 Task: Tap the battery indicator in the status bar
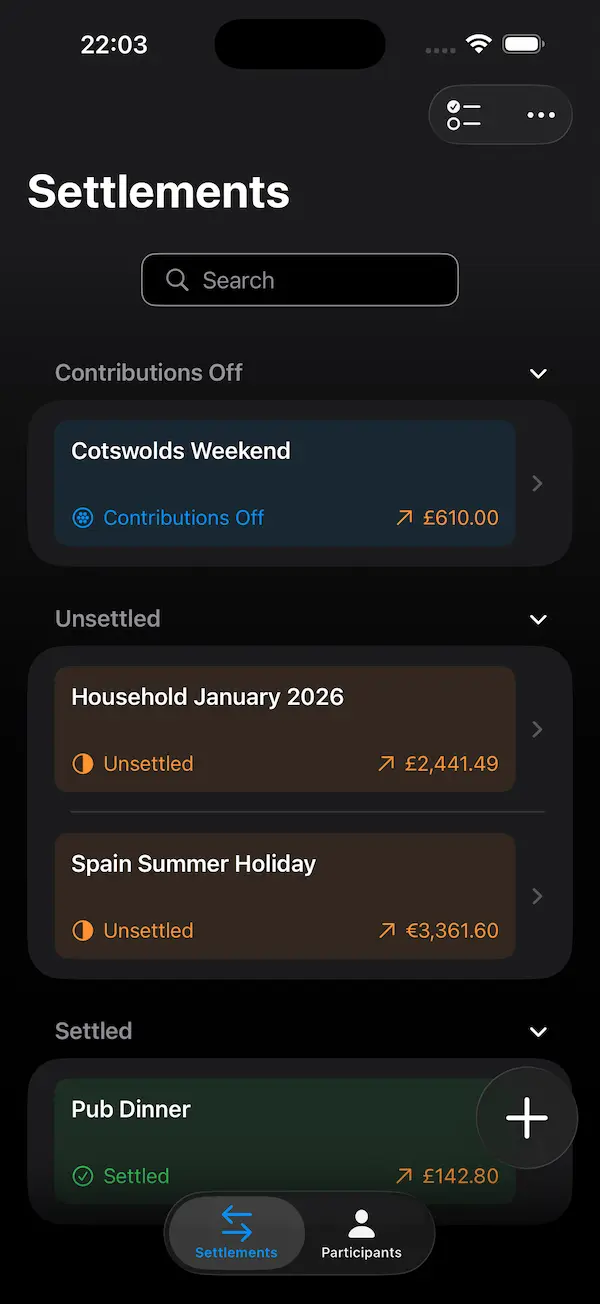pos(521,44)
